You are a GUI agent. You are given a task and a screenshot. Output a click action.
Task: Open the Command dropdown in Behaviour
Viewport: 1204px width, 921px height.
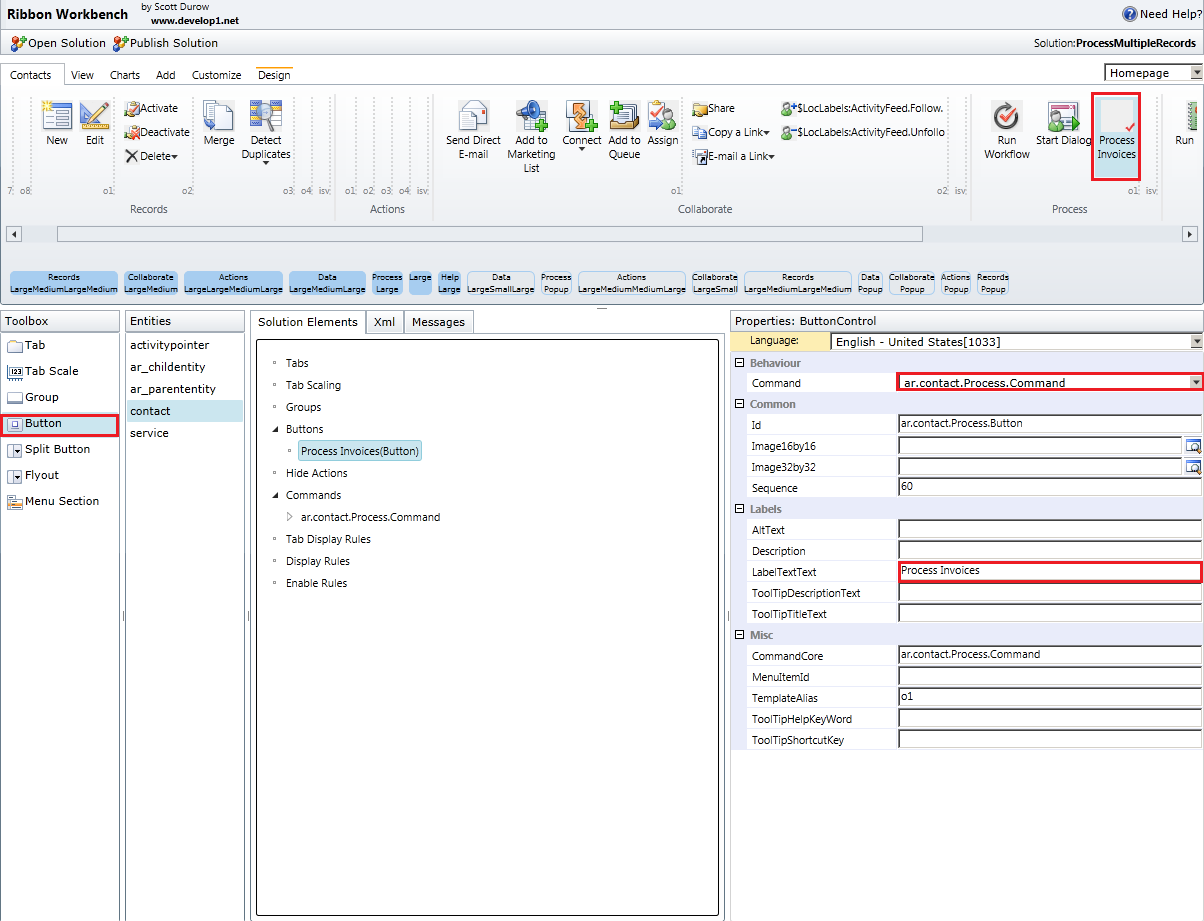tap(1194, 382)
